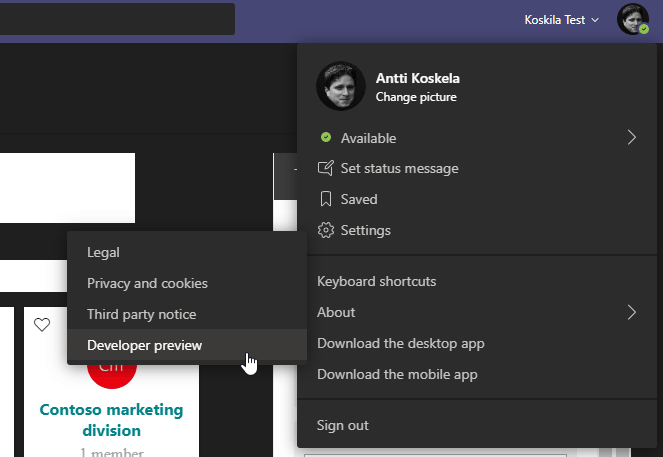Select Developer preview from About submenu
The height and width of the screenshot is (457, 663).
point(145,345)
